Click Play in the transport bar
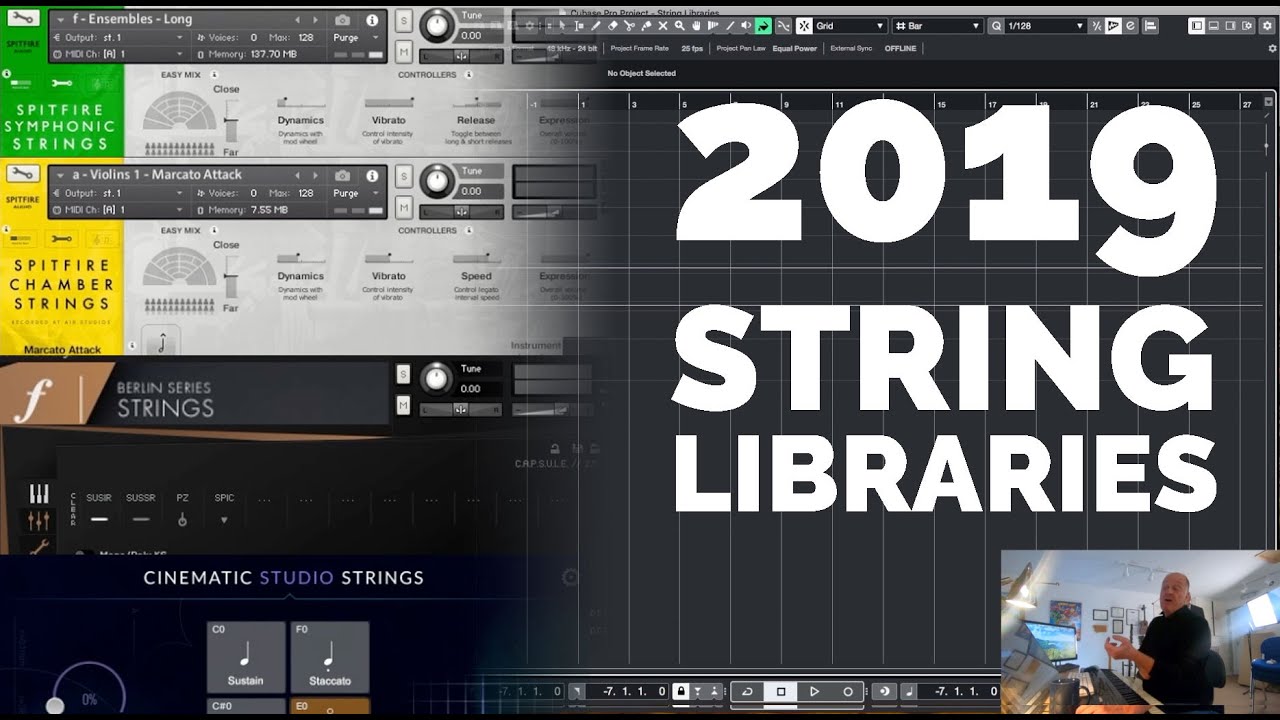Image resolution: width=1280 pixels, height=720 pixels. (x=814, y=691)
